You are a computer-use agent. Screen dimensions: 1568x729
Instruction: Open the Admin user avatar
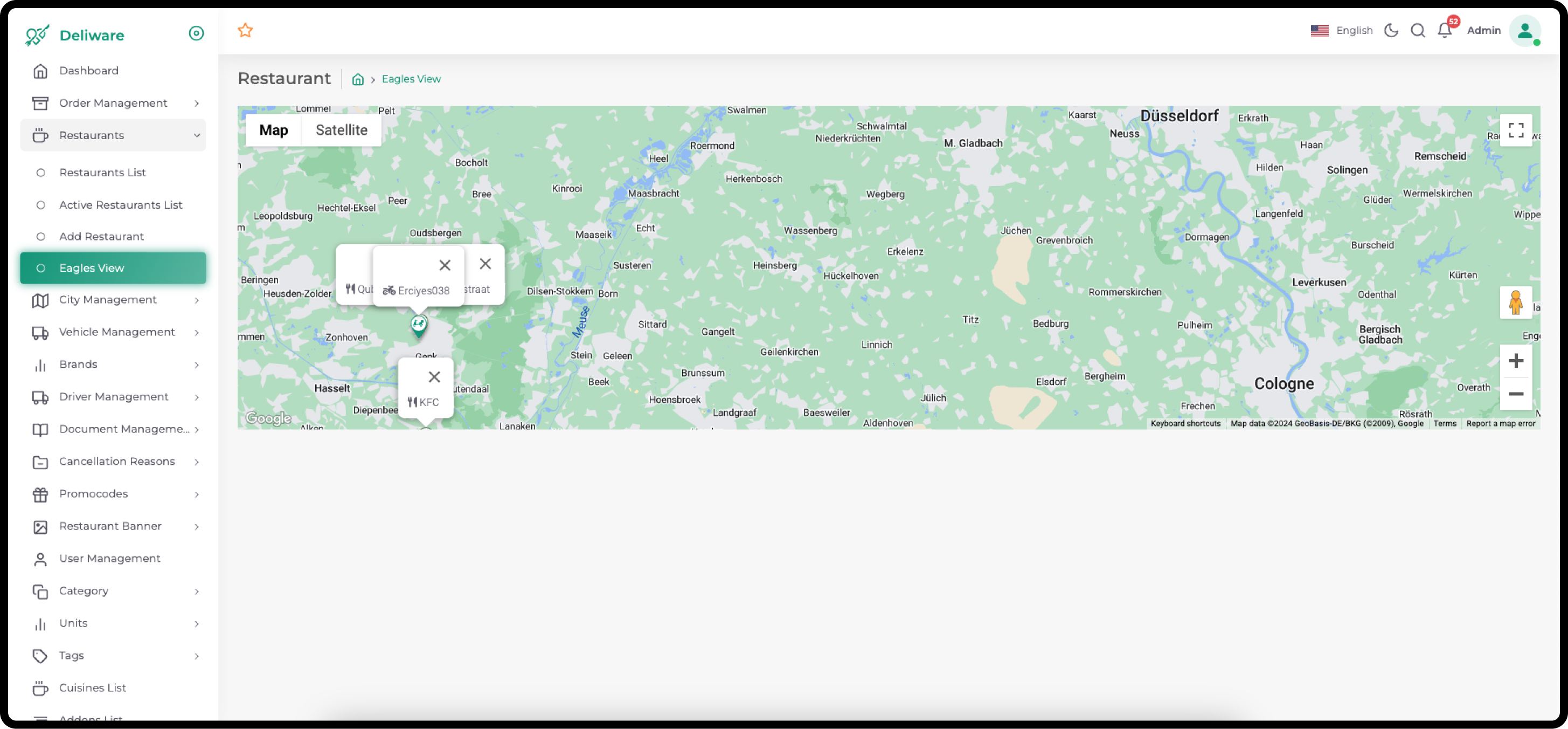1525,30
